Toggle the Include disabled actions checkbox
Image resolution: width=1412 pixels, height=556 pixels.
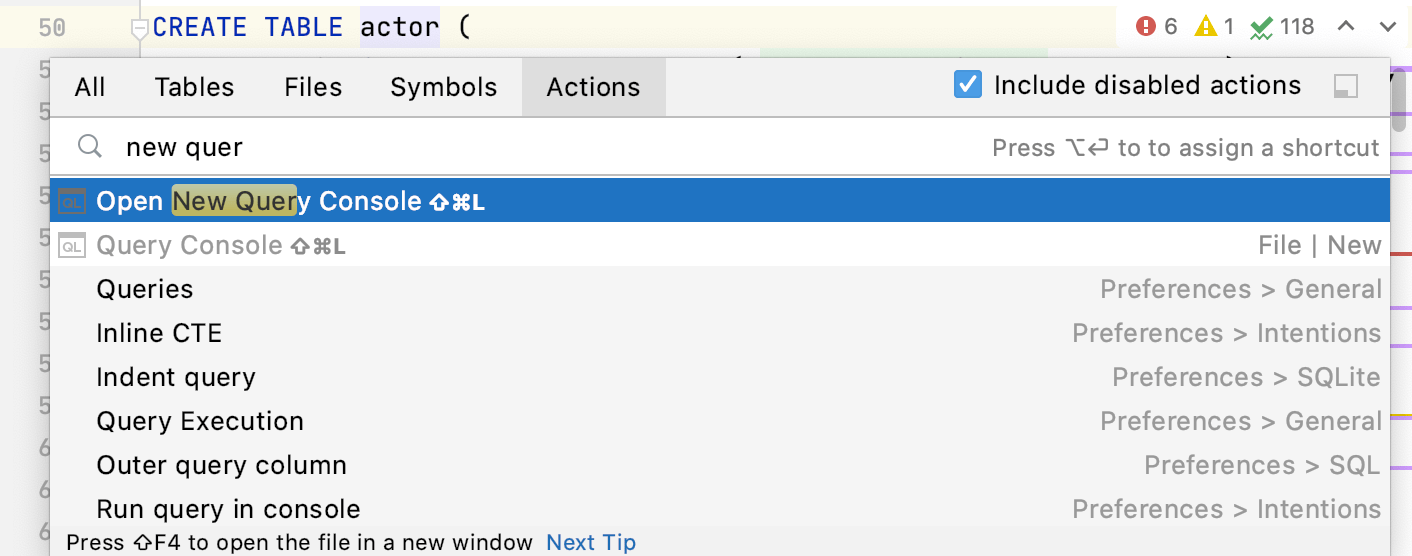pyautogui.click(x=967, y=86)
